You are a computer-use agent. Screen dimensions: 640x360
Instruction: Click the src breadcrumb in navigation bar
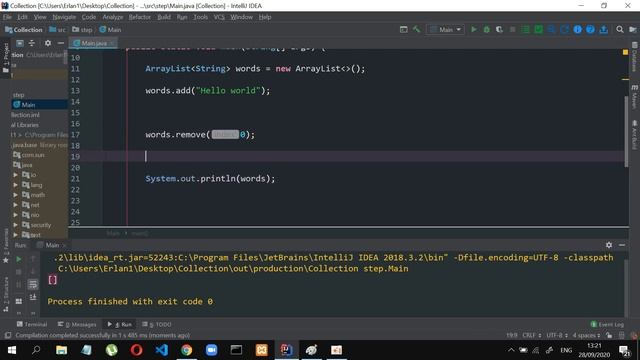[58, 30]
